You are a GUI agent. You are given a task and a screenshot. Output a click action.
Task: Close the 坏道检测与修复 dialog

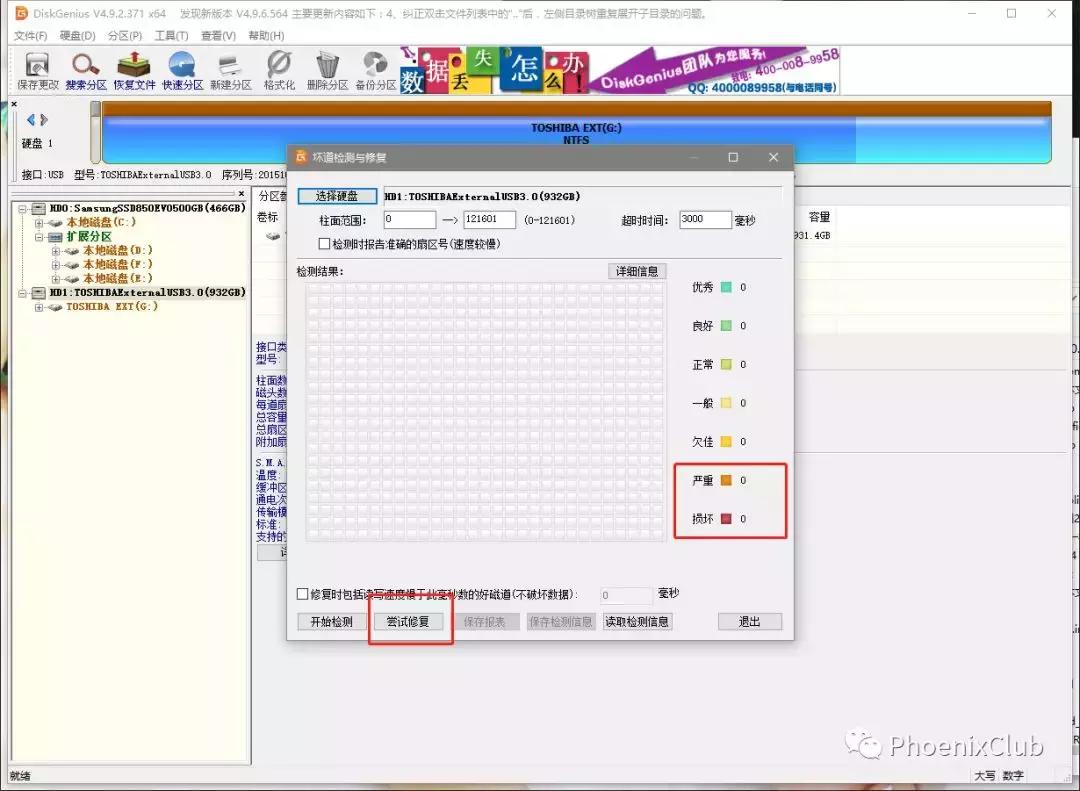pyautogui.click(x=773, y=157)
